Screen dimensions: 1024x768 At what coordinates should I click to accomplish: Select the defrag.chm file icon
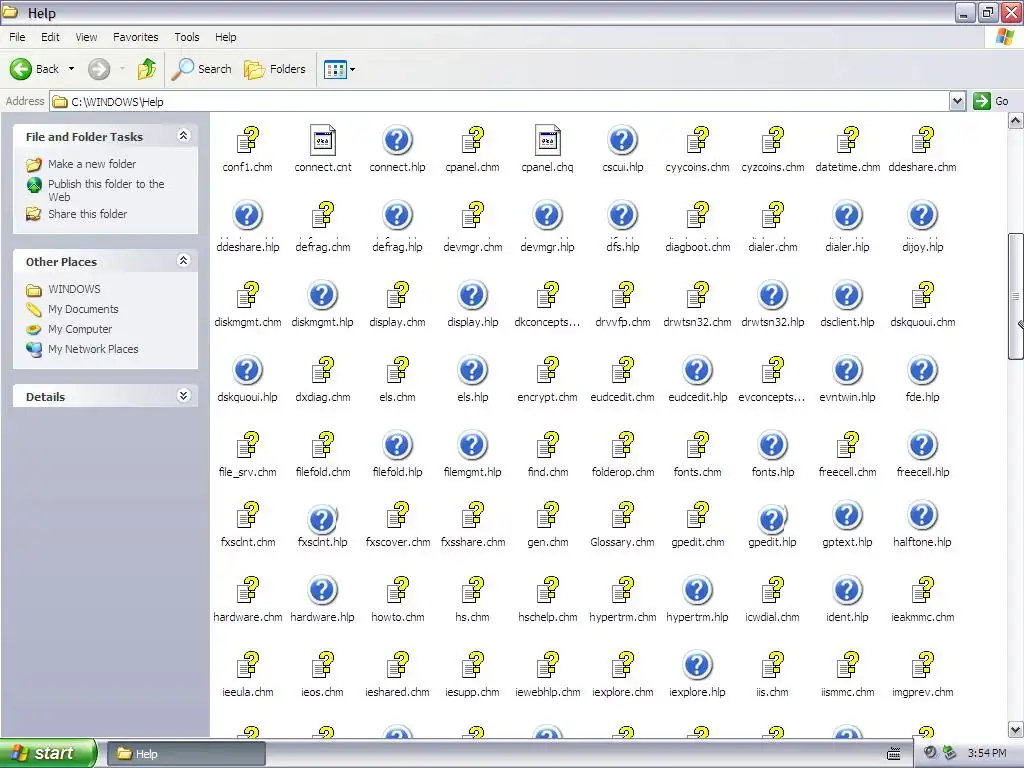323,216
